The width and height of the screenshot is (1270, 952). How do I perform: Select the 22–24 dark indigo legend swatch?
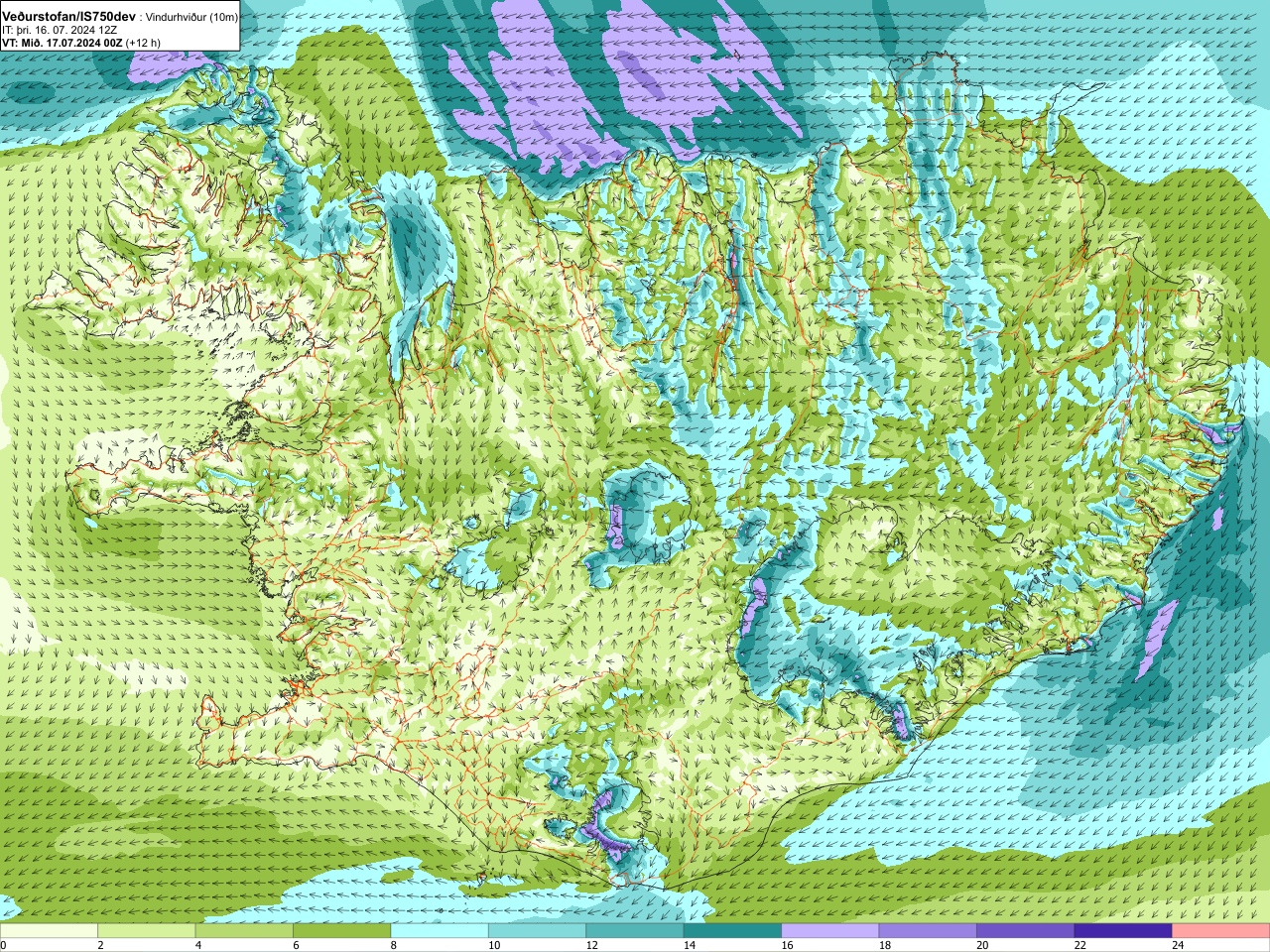tap(1123, 931)
